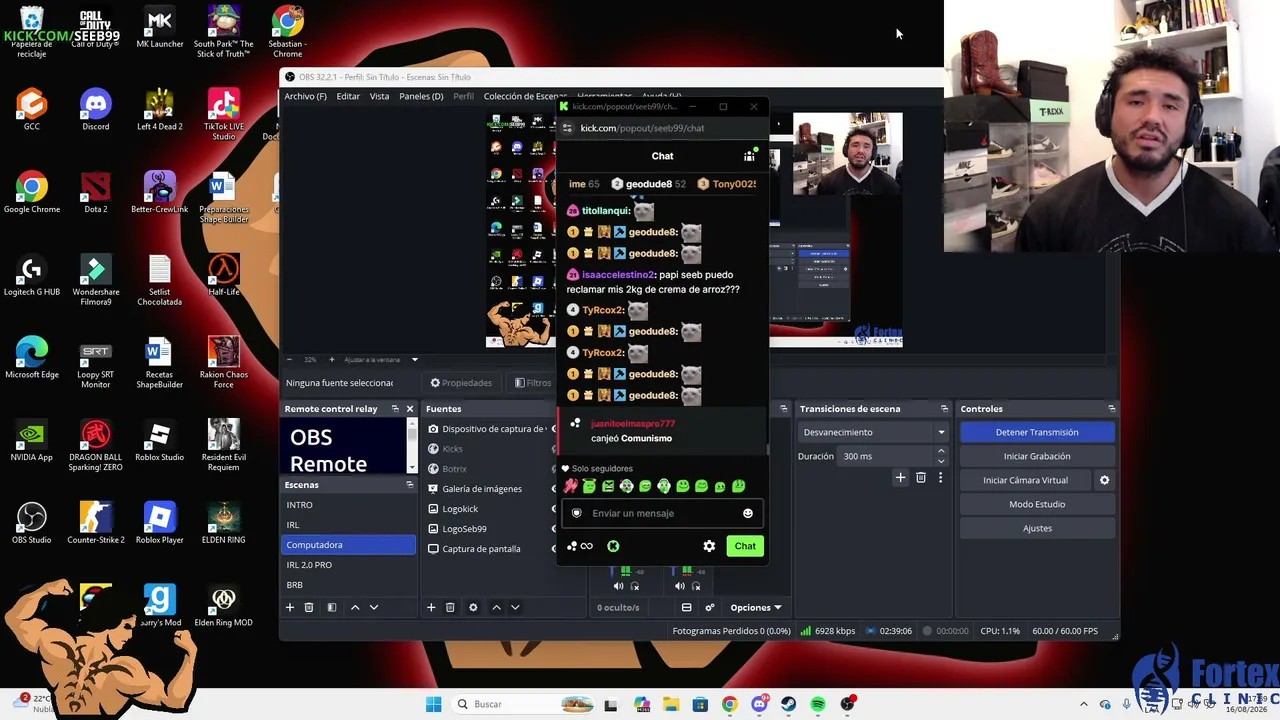
Task: Launch Counter-Strike 2 desktop shortcut
Action: tap(96, 523)
